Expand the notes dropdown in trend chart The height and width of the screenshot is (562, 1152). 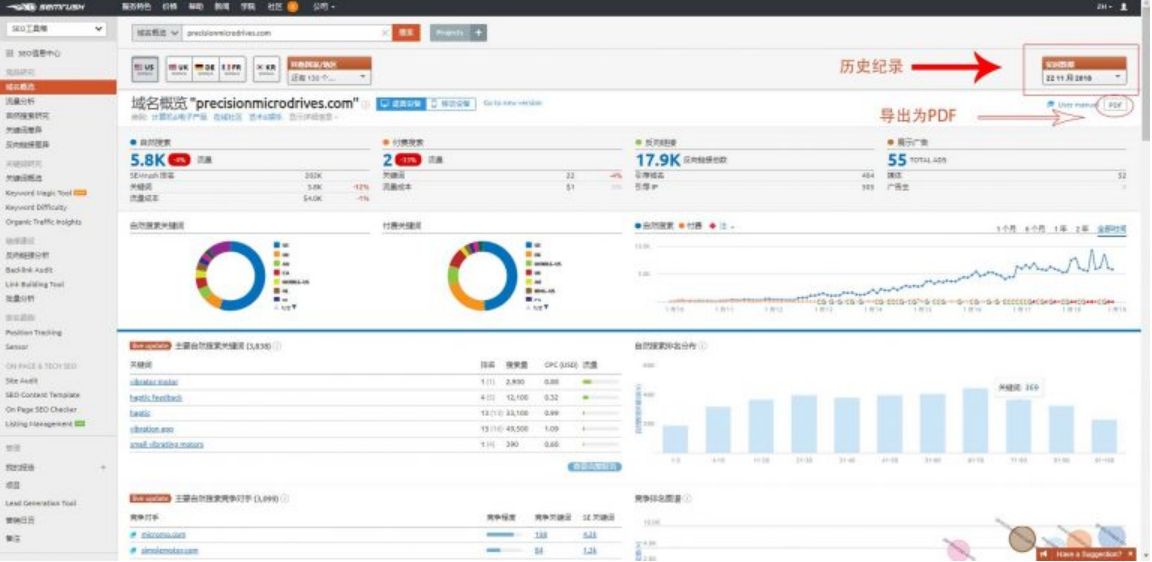click(723, 226)
